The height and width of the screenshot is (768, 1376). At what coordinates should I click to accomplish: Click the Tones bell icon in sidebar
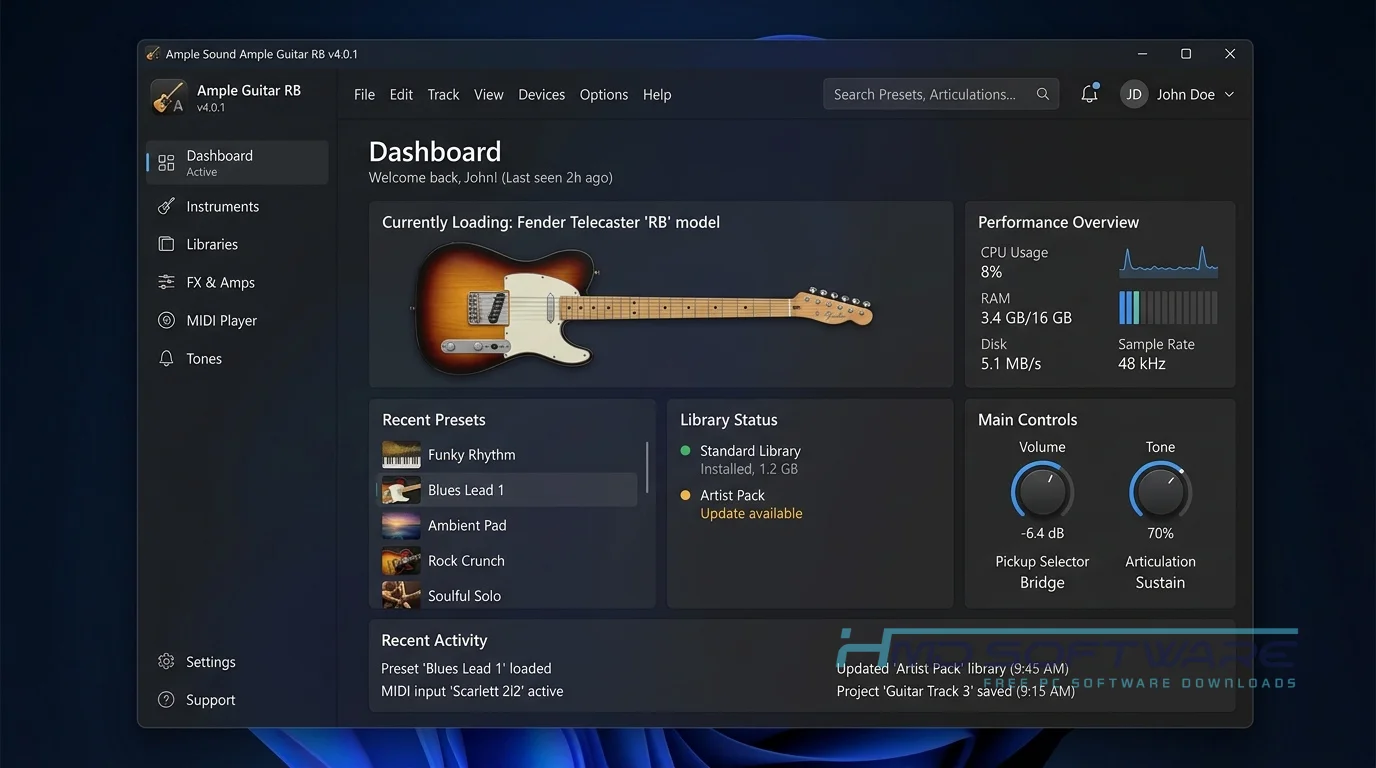(x=166, y=358)
